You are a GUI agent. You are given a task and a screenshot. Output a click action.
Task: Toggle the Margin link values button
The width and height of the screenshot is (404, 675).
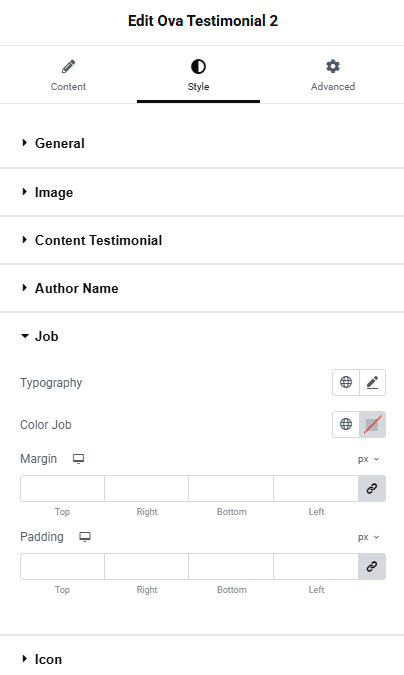tap(372, 489)
